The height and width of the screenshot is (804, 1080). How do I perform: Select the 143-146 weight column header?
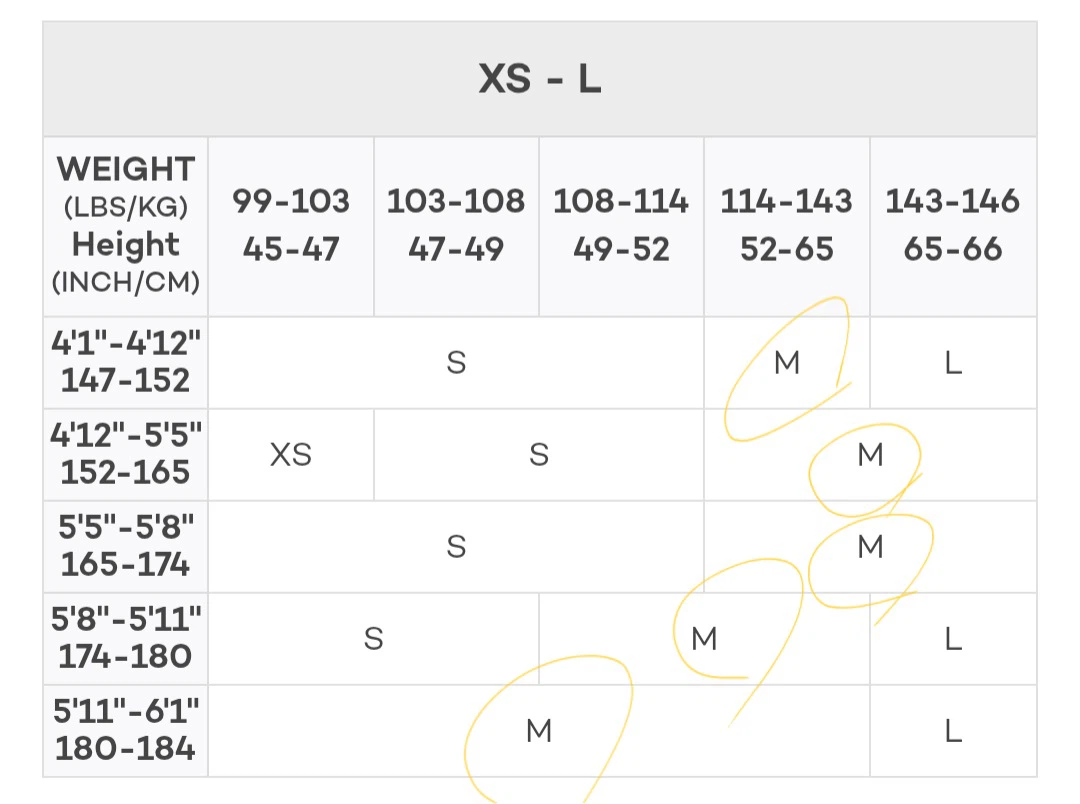[953, 226]
